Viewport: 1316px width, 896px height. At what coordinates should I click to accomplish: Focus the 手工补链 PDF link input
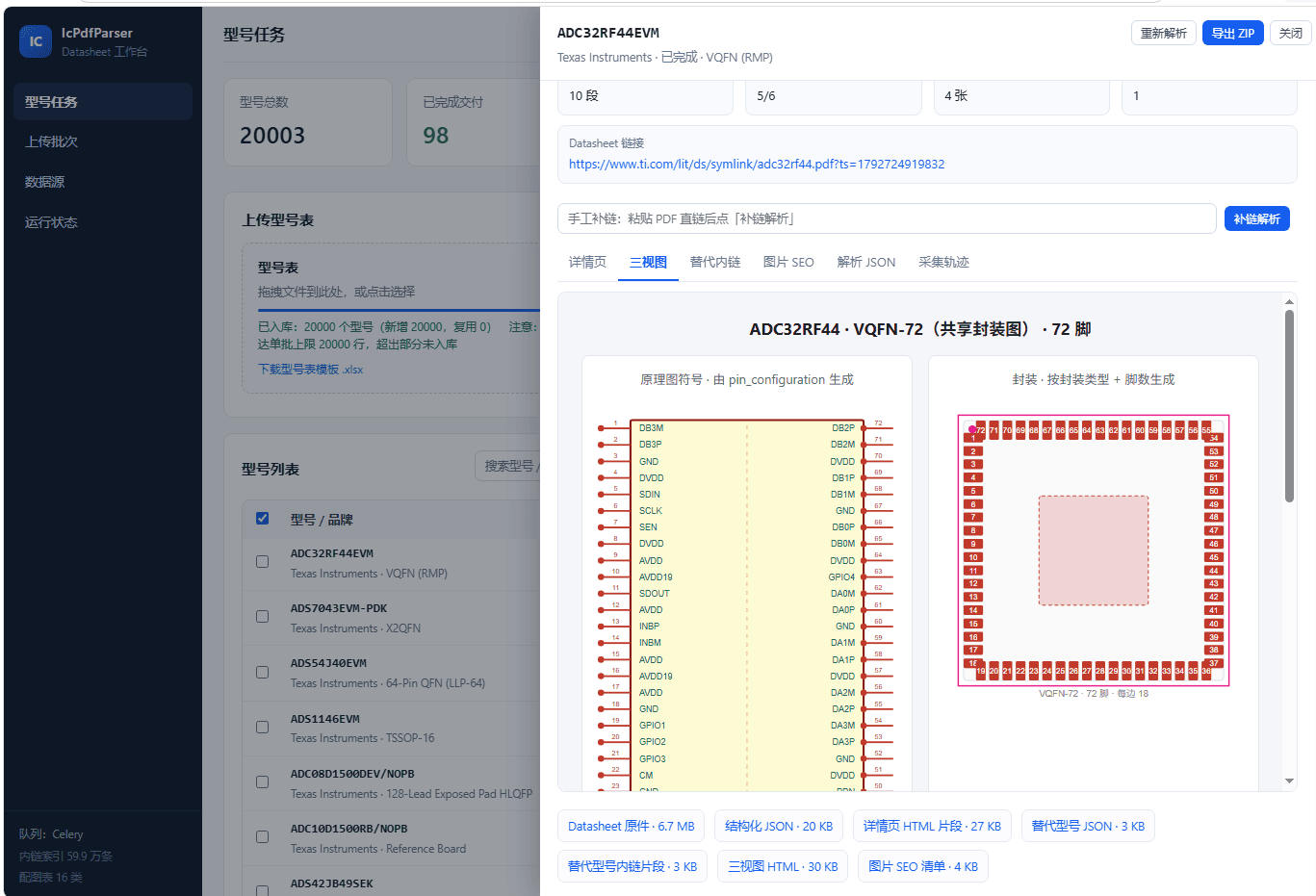pyautogui.click(x=887, y=218)
